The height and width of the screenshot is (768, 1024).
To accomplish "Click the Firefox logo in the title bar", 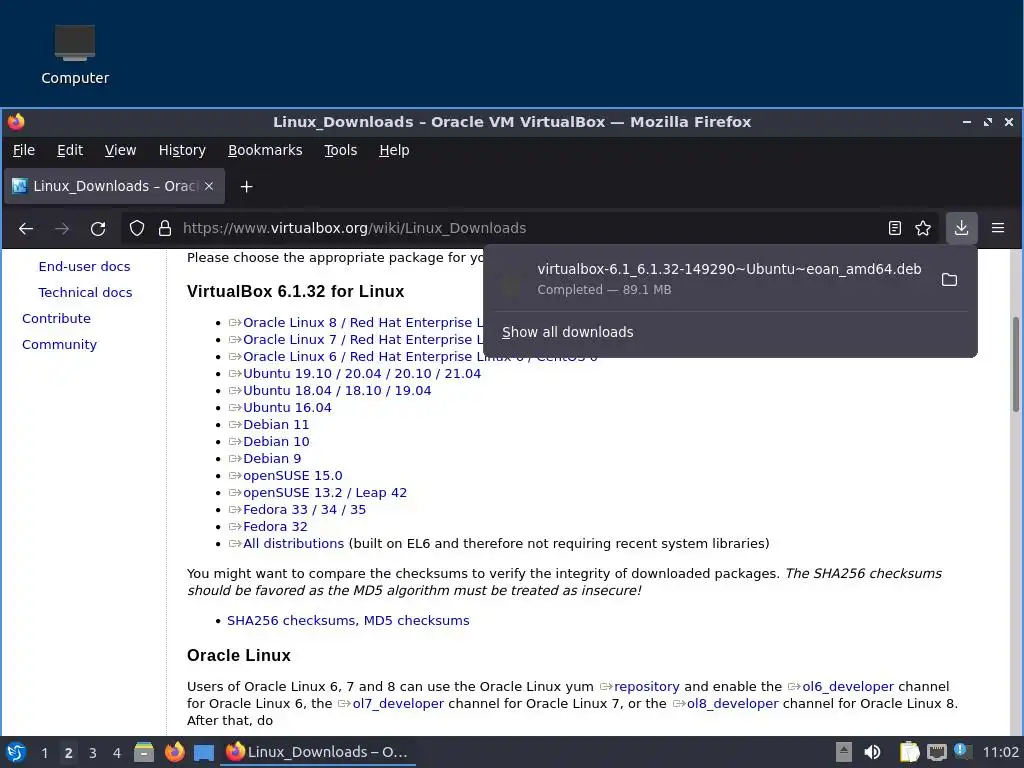I will 16,121.
